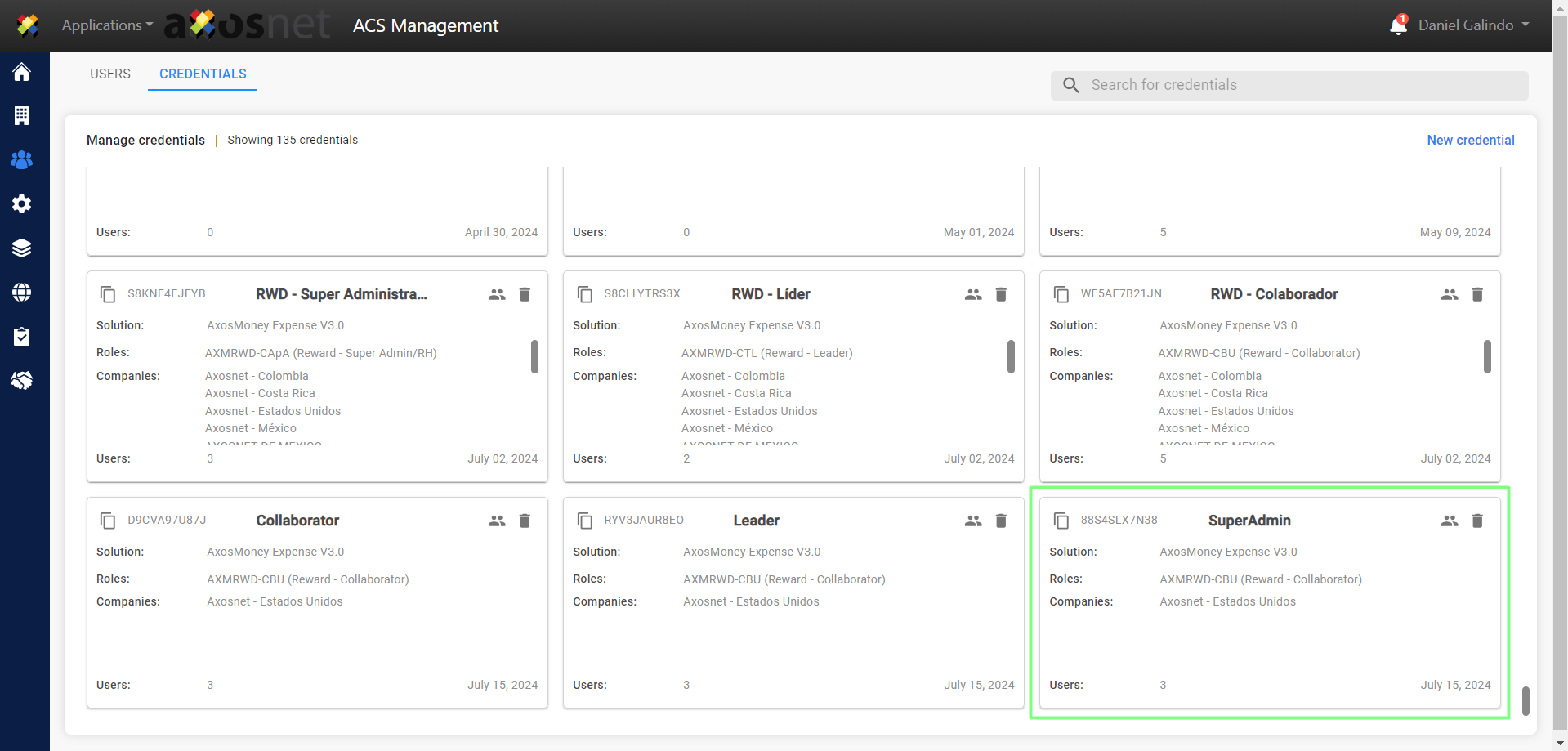Expand the Applications dropdown menu

click(107, 25)
